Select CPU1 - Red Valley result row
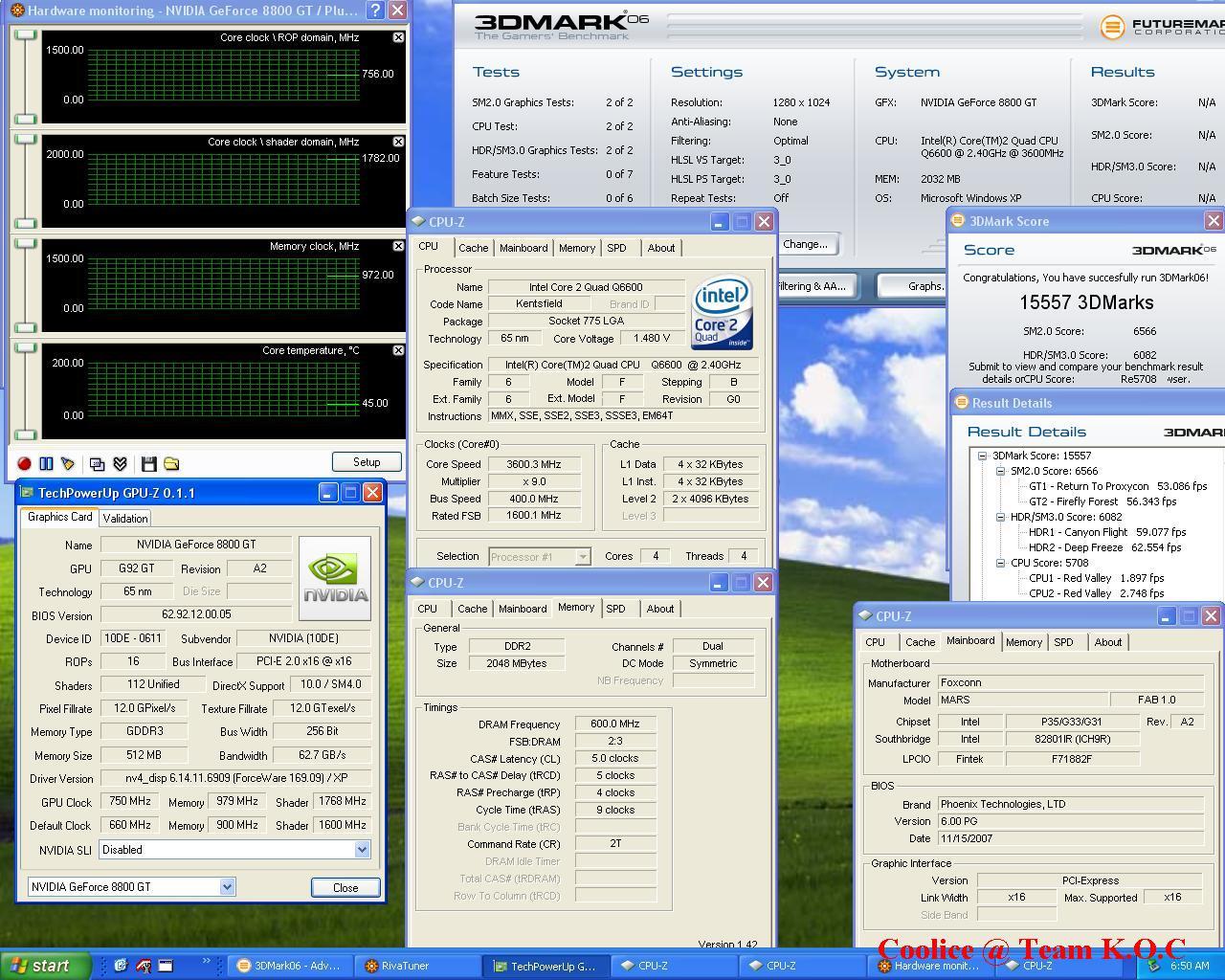1225x980 pixels. [1097, 578]
